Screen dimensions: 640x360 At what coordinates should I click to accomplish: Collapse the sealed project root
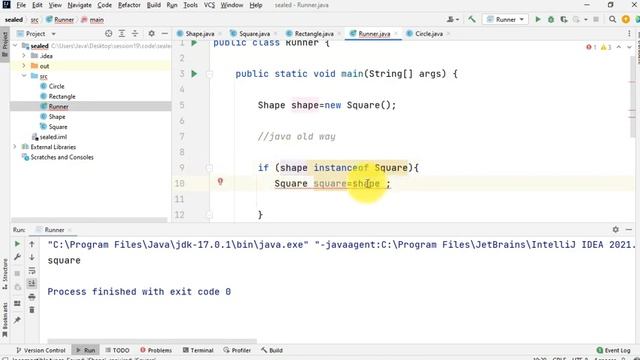tap(16, 46)
